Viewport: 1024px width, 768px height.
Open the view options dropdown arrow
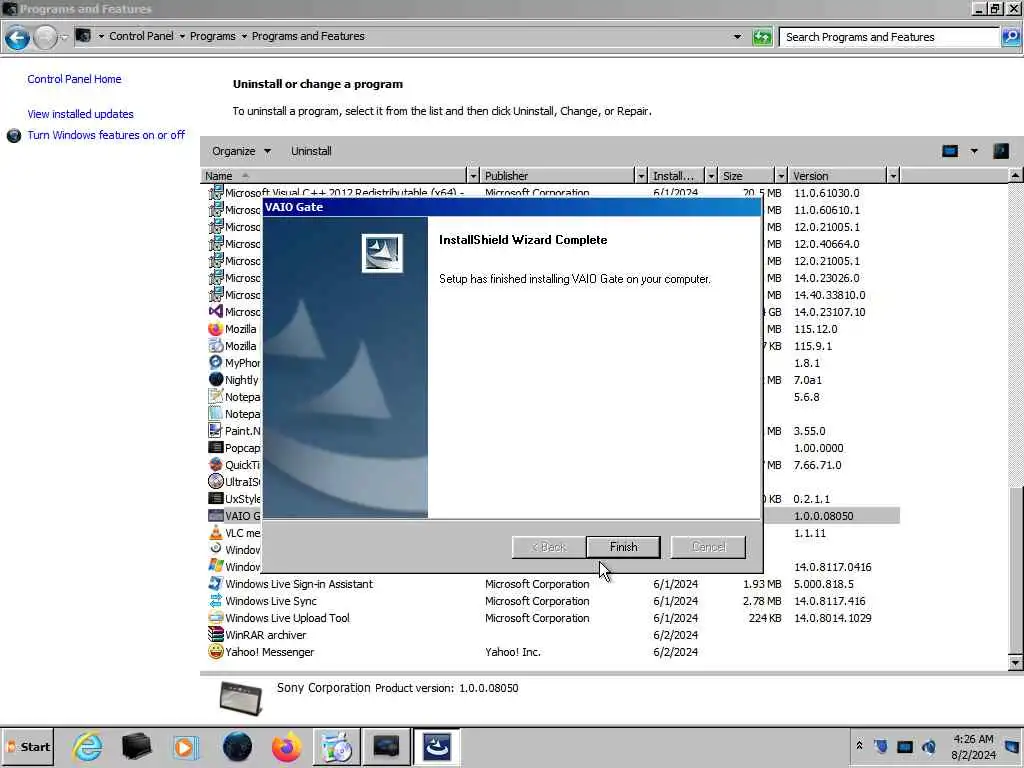pos(974,152)
